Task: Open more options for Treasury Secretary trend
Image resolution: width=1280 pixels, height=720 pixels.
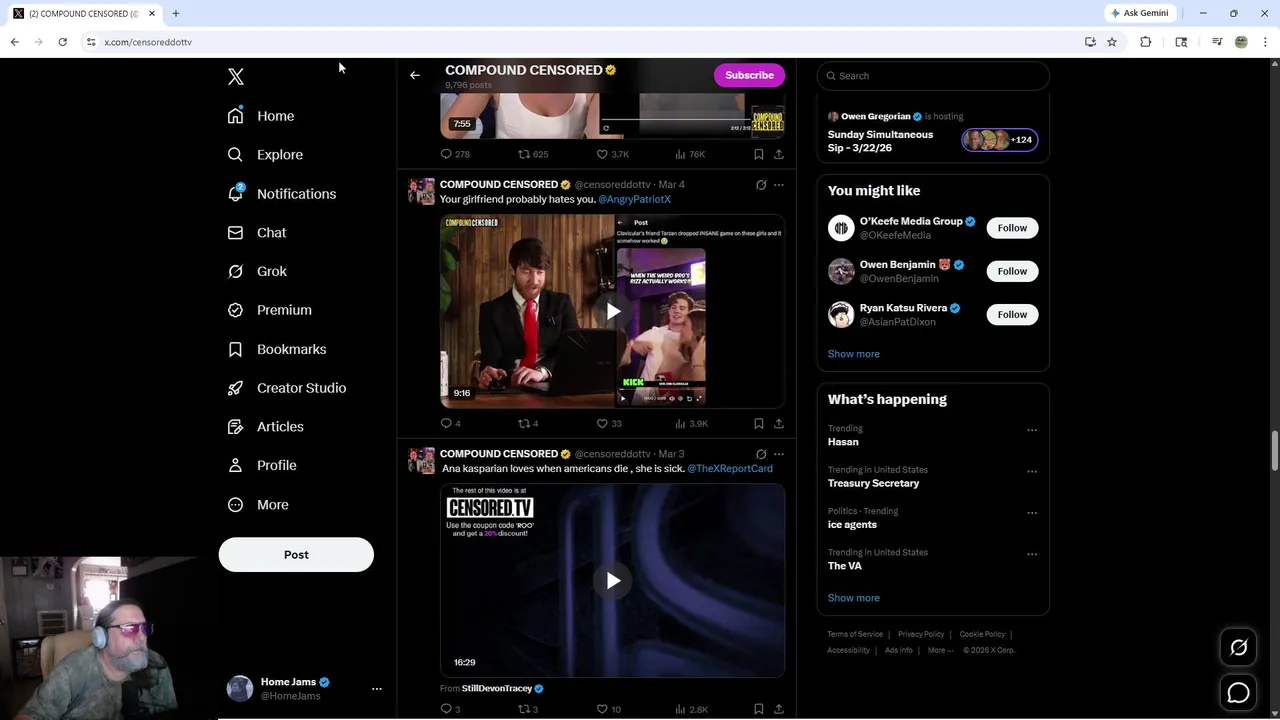Action: (1032, 471)
